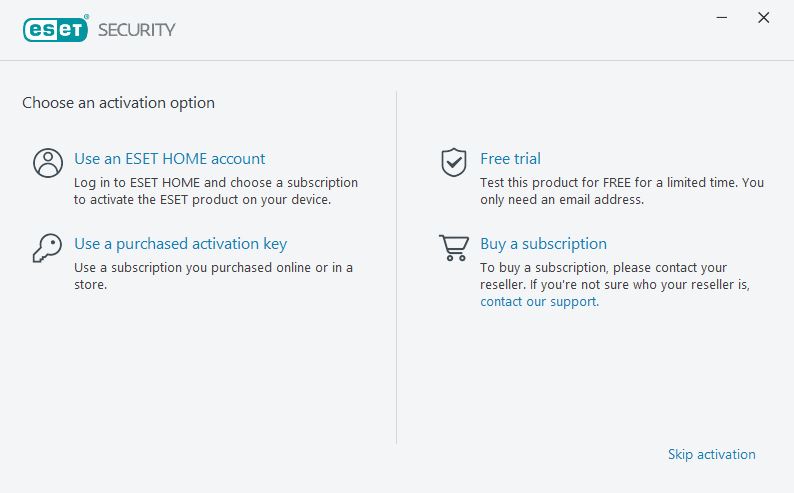Image resolution: width=794 pixels, height=493 pixels.
Task: Follow the contact our support link
Action: coord(539,302)
